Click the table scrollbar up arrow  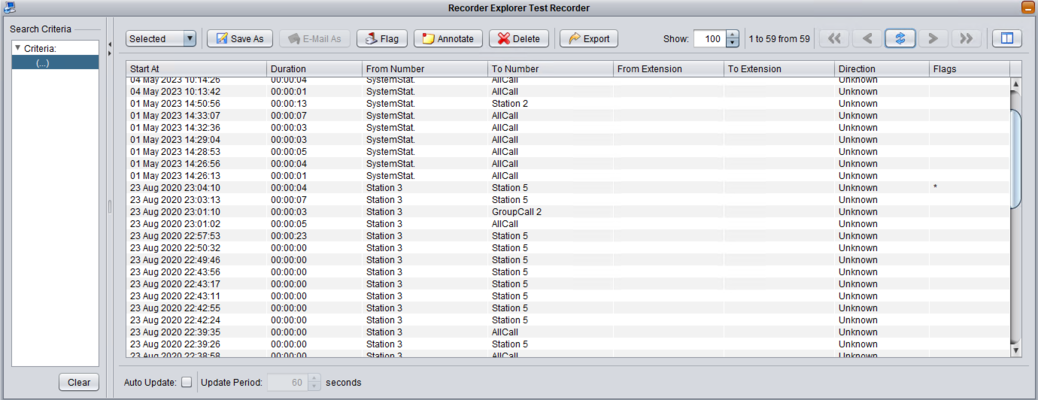pos(1017,83)
